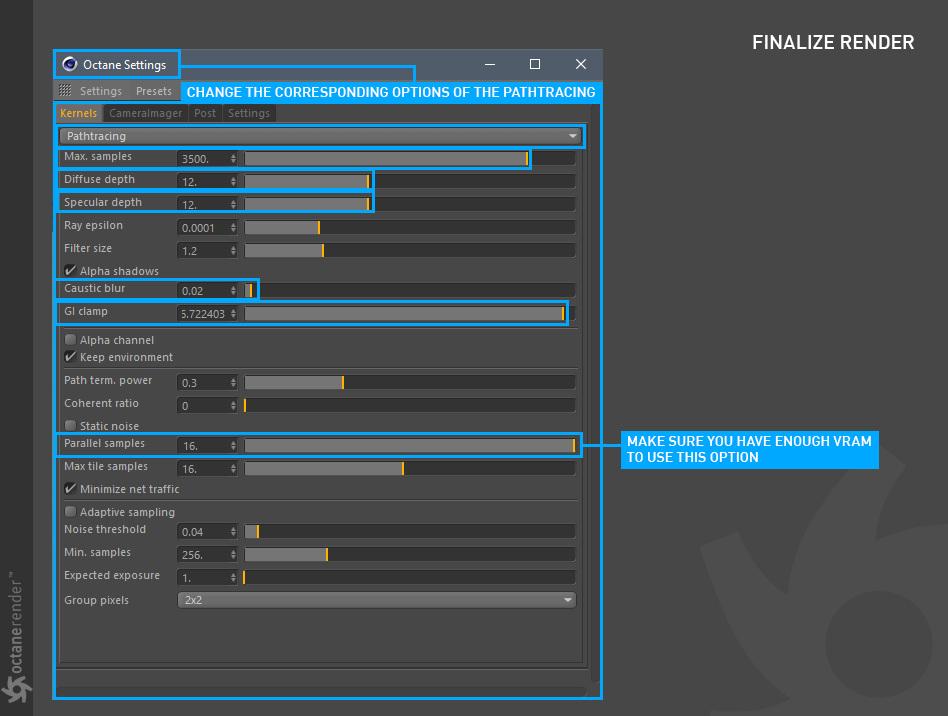Enable the Alpha channel checkbox
948x716 pixels.
pos(70,339)
